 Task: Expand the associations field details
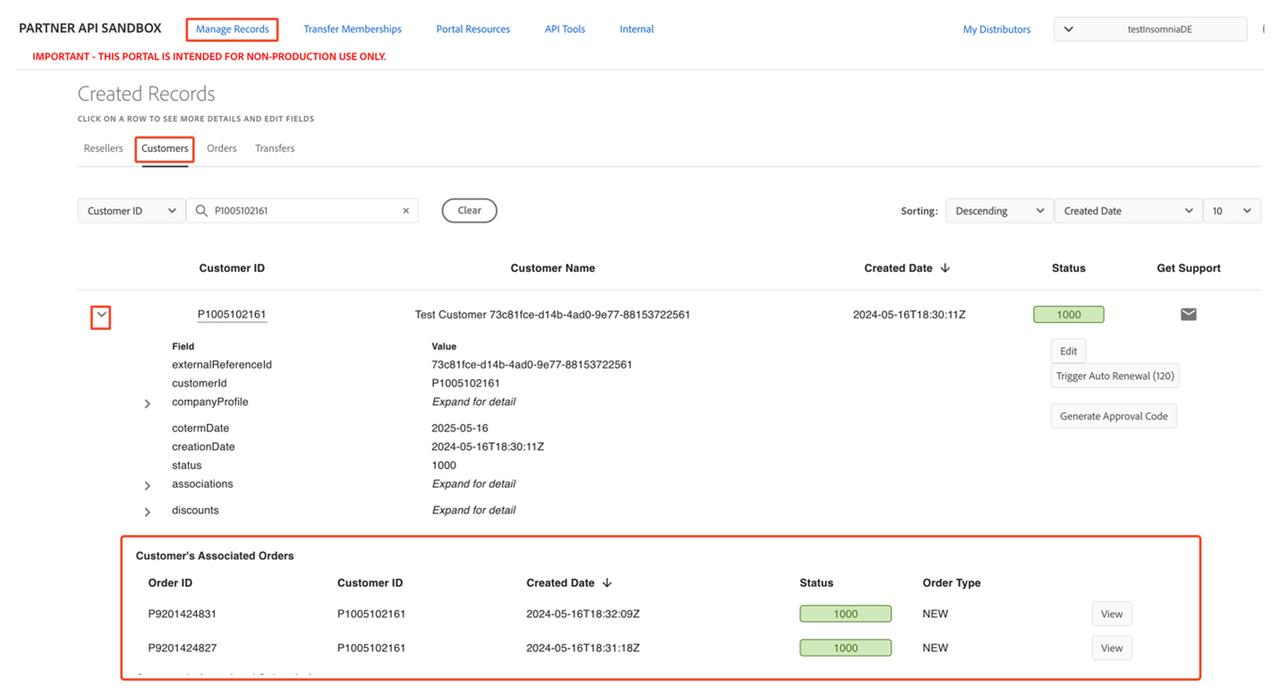pos(148,486)
